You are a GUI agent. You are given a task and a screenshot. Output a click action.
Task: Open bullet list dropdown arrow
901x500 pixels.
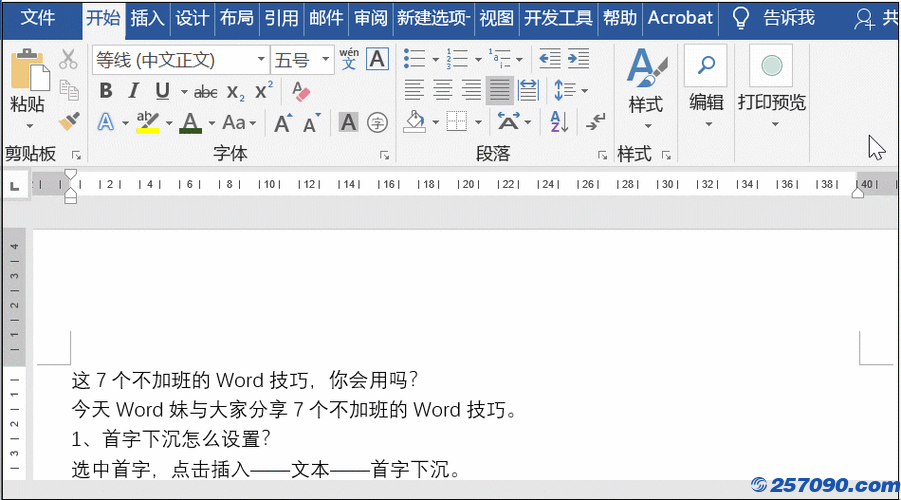click(435, 59)
